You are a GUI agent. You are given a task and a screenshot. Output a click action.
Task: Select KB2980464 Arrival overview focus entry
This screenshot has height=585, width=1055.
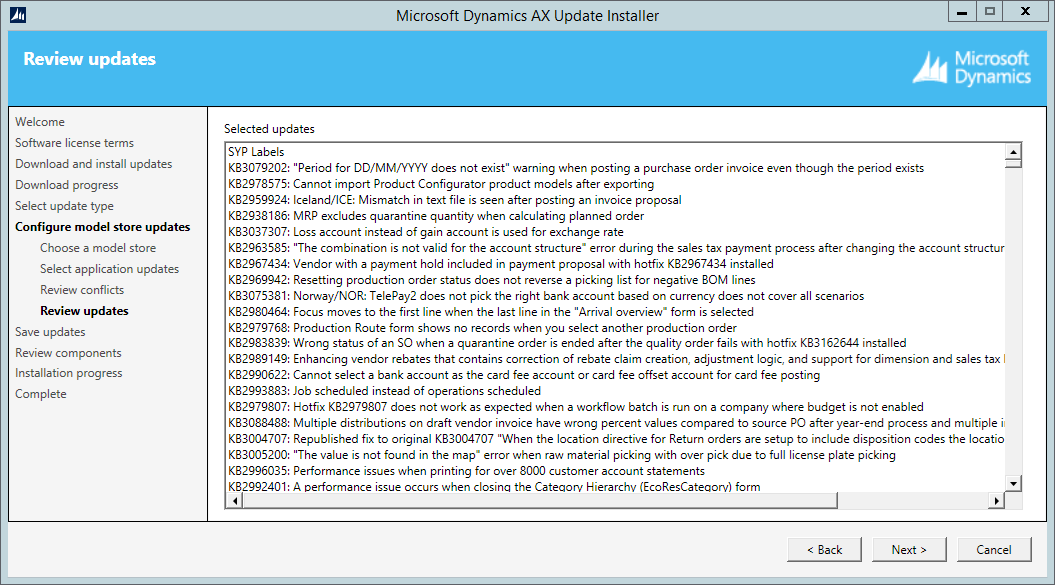tap(491, 312)
